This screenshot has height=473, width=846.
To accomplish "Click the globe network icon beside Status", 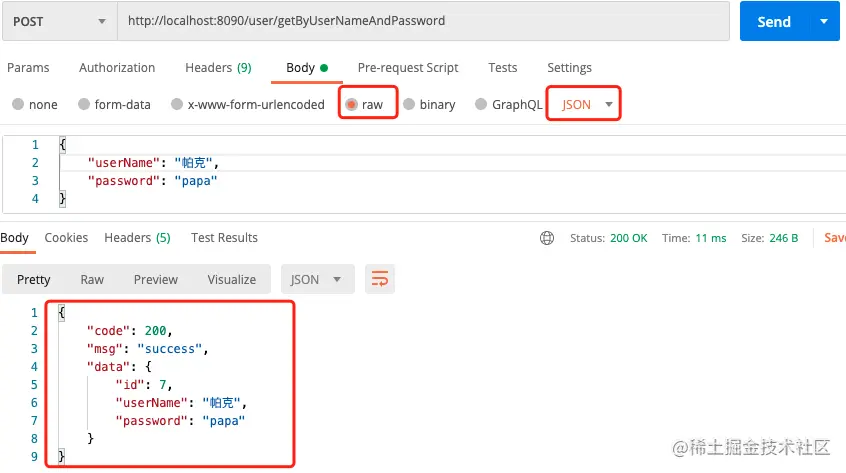I will [547, 238].
